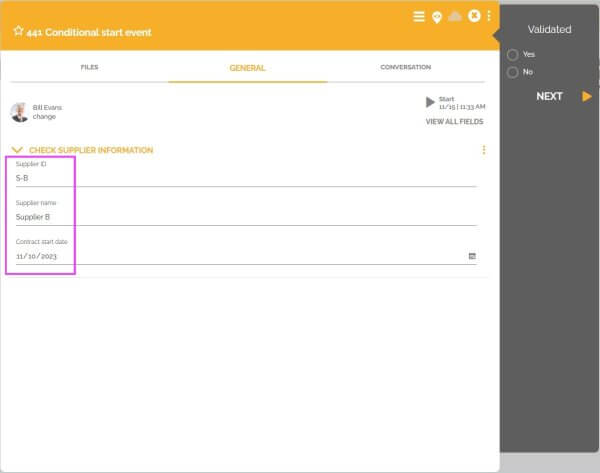This screenshot has height=473, width=600.
Task: Click the star icon beside the task title
Action: pos(18,31)
